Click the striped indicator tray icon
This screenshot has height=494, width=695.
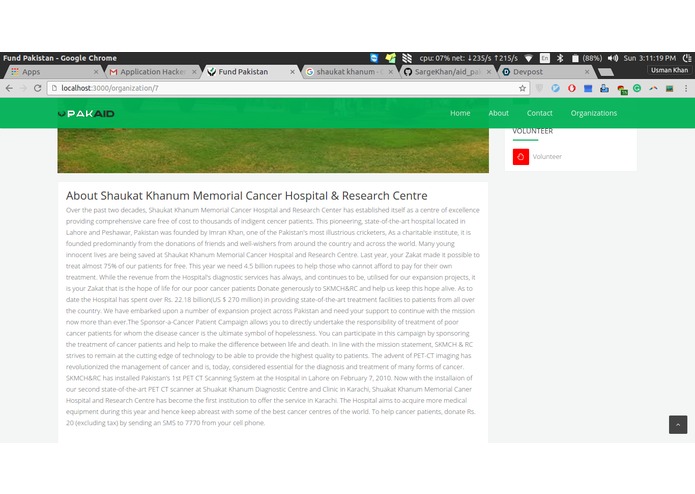407,58
